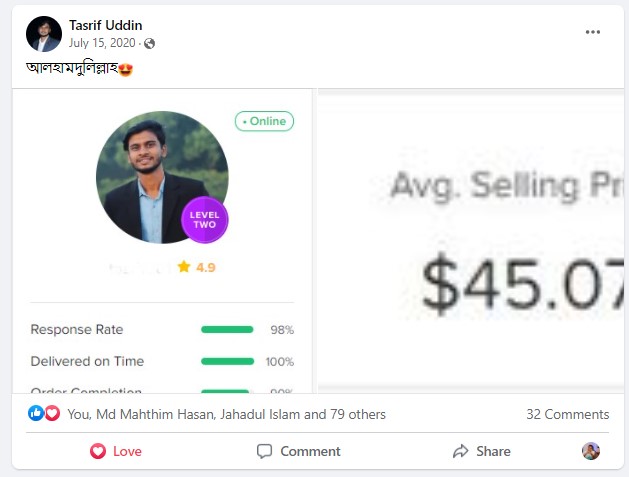Click the public globe privacy icon

(150, 43)
